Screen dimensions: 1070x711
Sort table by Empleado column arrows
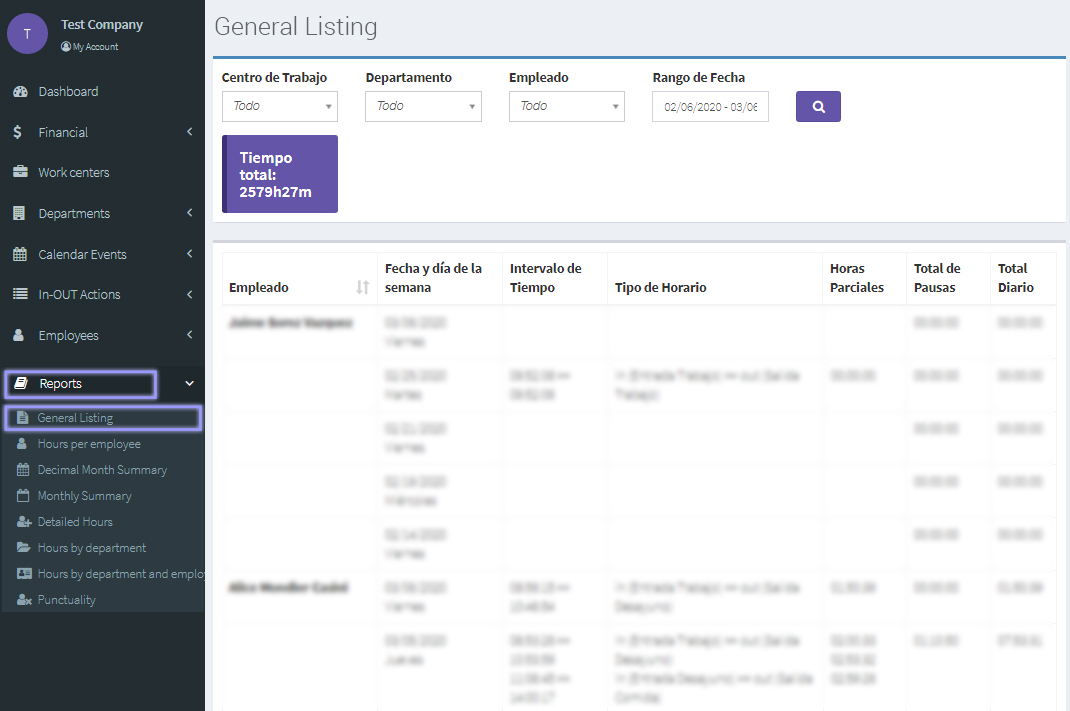[x=362, y=288]
